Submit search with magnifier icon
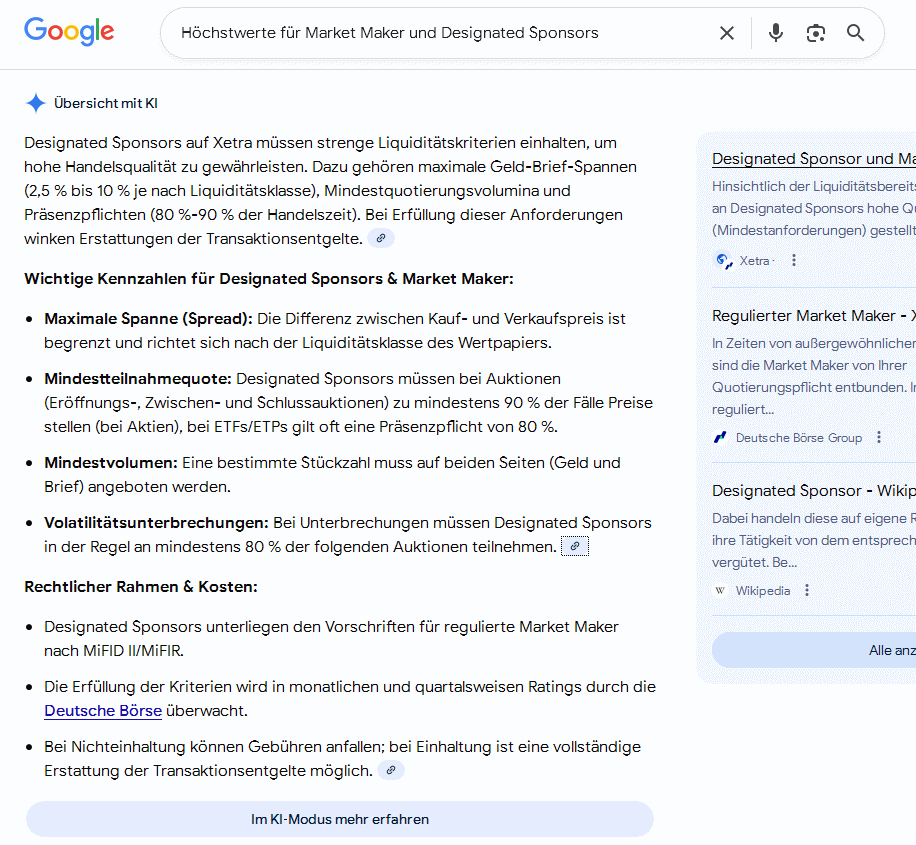 point(855,33)
